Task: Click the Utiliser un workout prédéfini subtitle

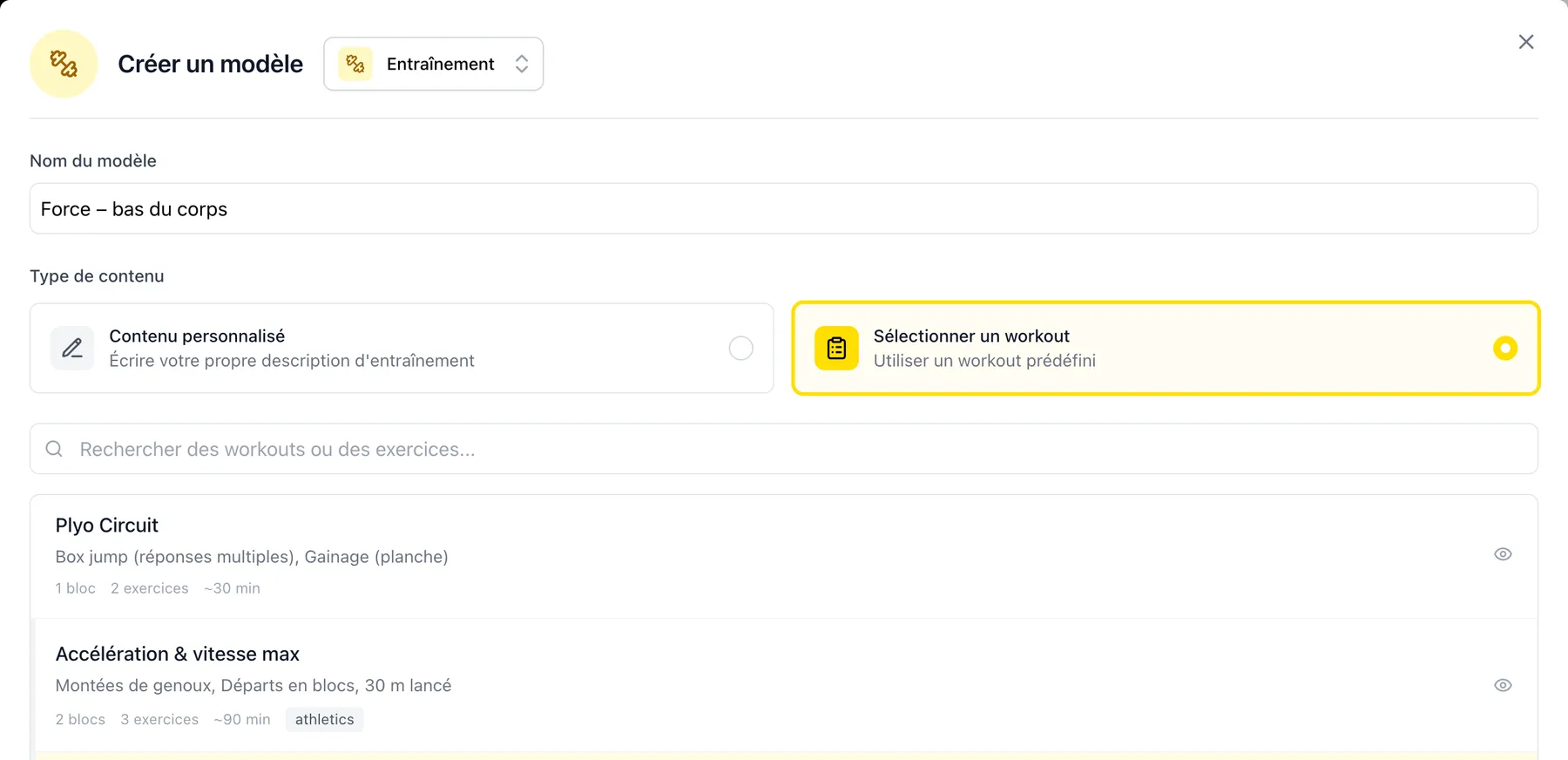Action: tap(984, 361)
